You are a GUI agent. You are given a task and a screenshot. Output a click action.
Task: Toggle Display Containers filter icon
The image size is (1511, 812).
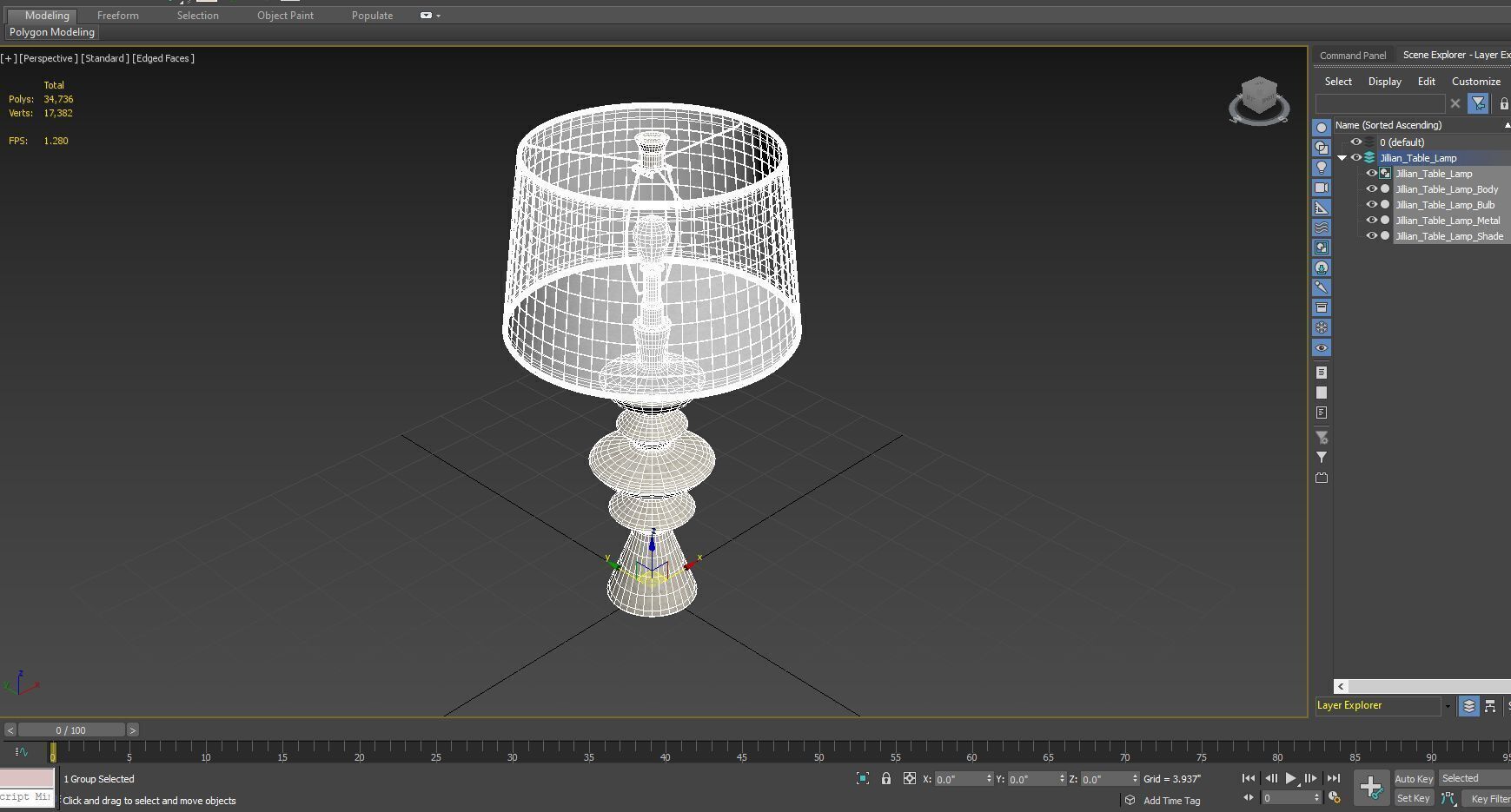[1322, 307]
